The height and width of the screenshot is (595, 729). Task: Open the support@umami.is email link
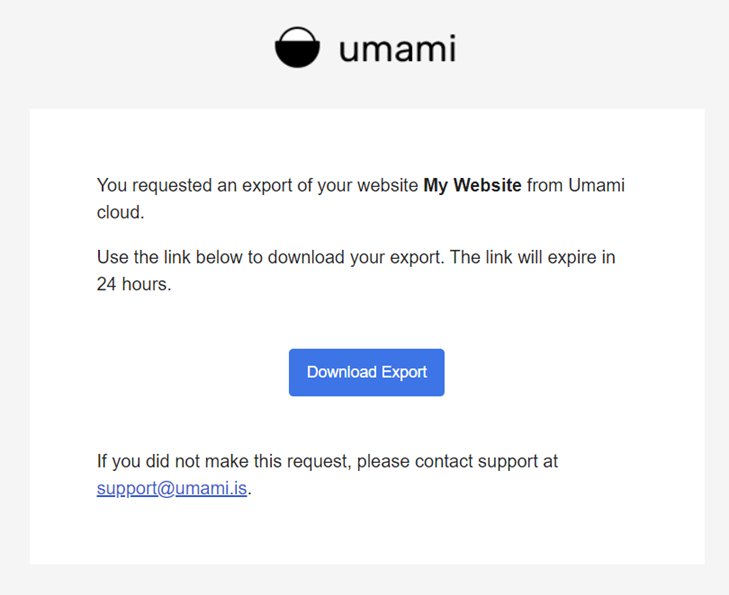[x=172, y=489]
